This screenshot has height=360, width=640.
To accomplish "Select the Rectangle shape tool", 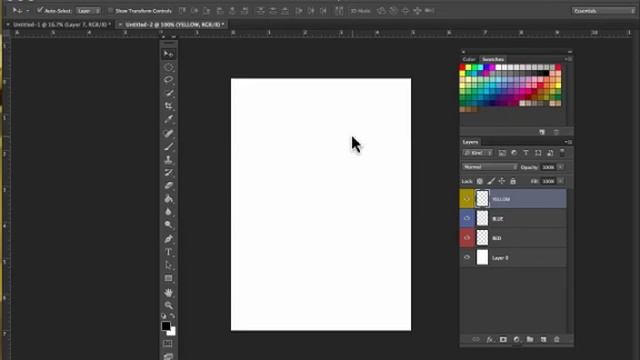I will coord(168,278).
